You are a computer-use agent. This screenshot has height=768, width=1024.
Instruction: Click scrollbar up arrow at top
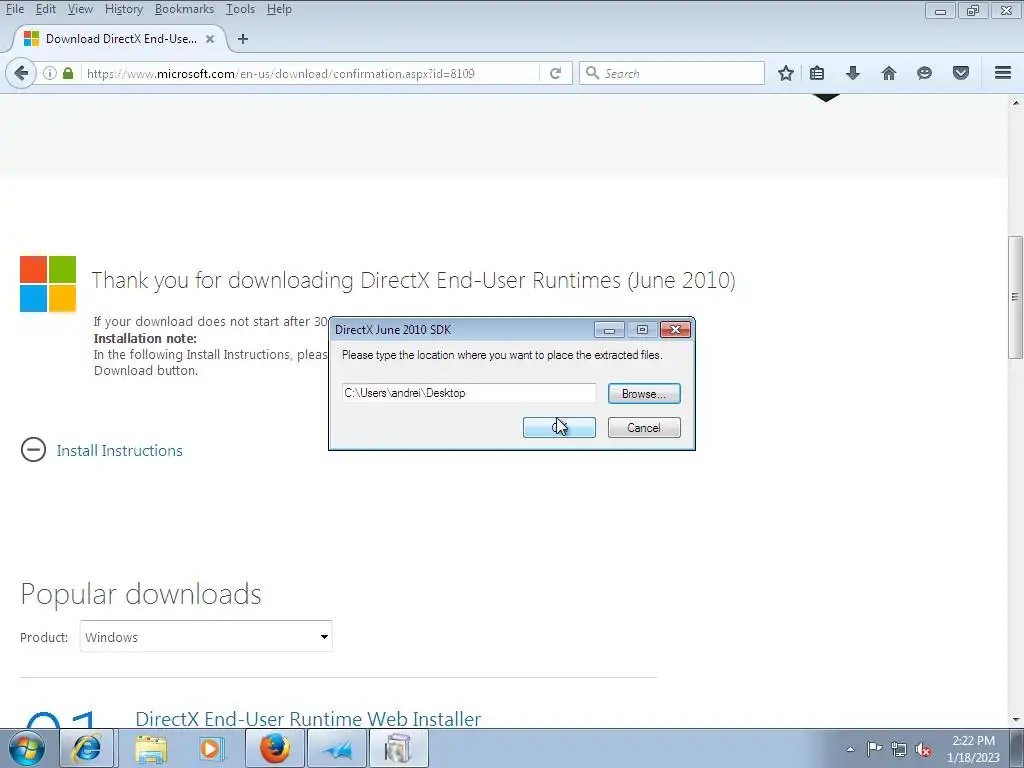1015,103
